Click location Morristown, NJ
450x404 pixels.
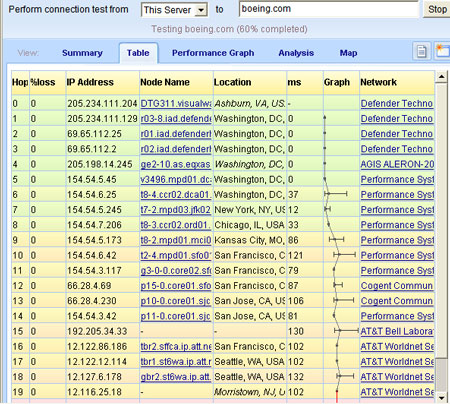[249, 392]
